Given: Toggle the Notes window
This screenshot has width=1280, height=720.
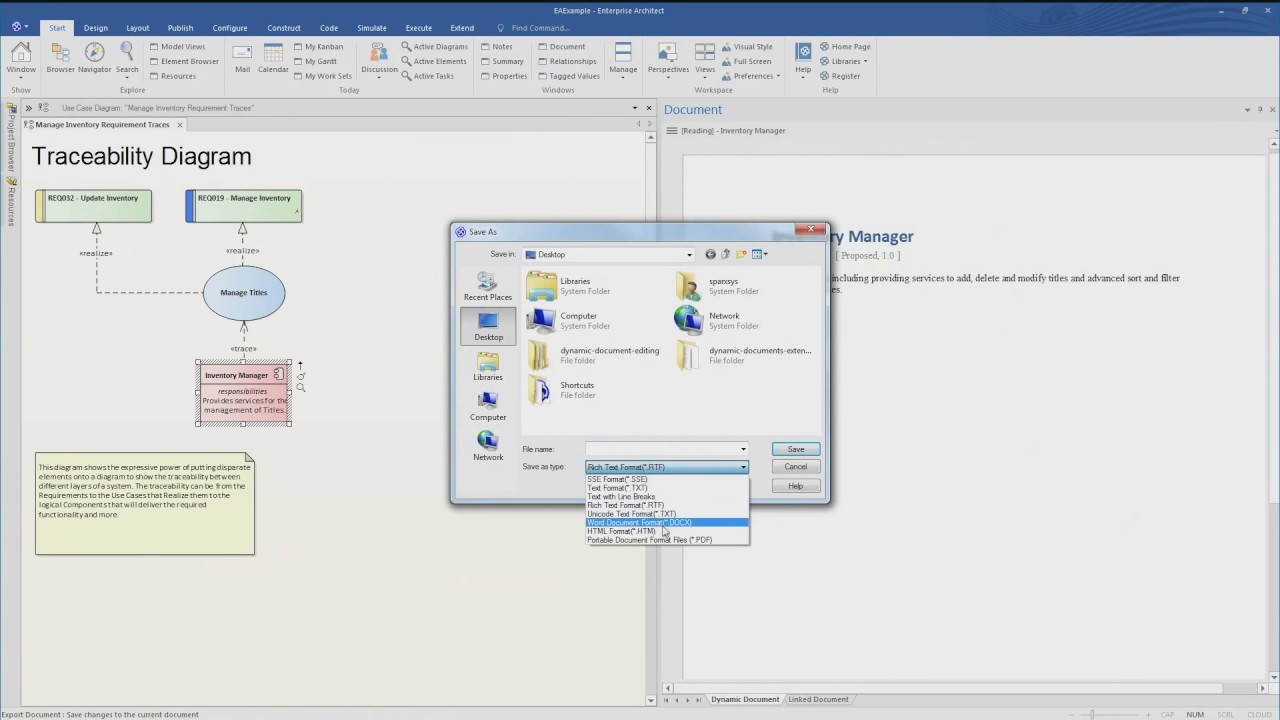Looking at the screenshot, I should coord(496,47).
